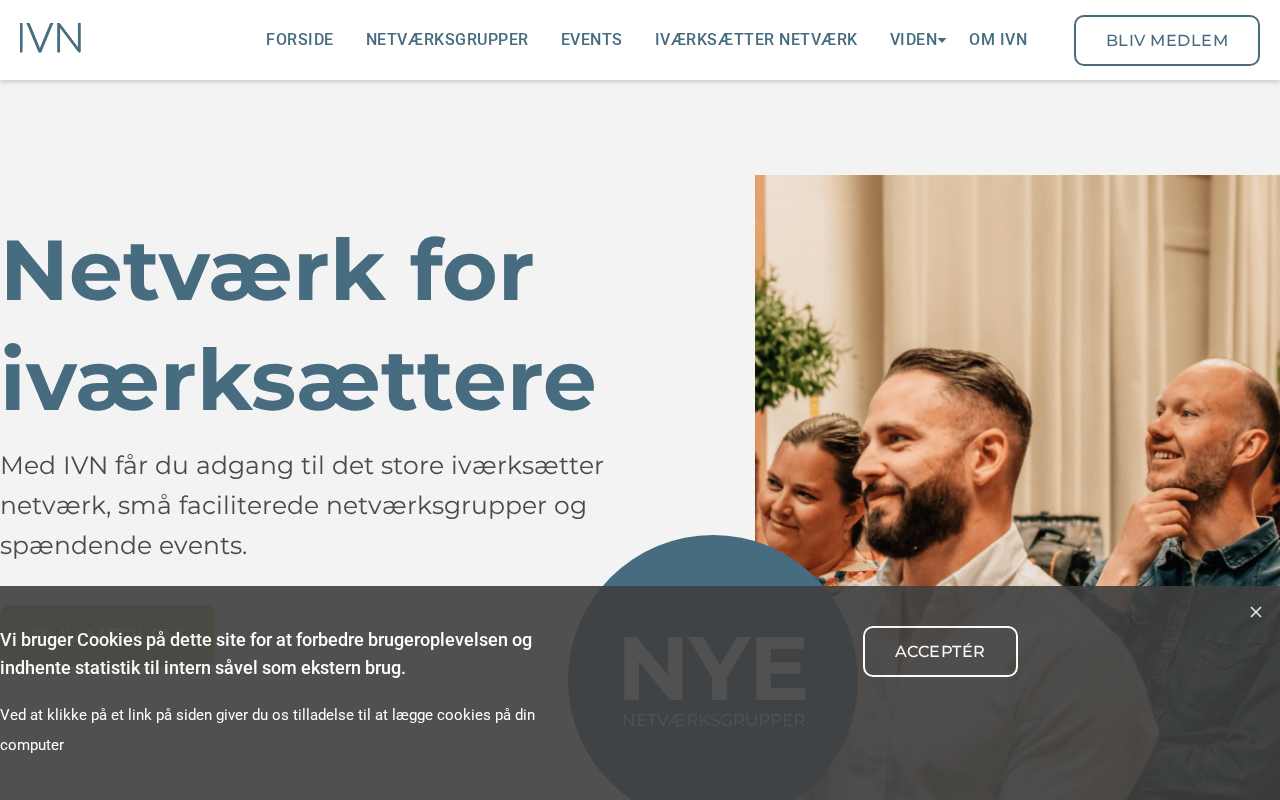The image size is (1280, 800).
Task: Dismiss the cookie banner with the X icon
Action: tap(1256, 612)
